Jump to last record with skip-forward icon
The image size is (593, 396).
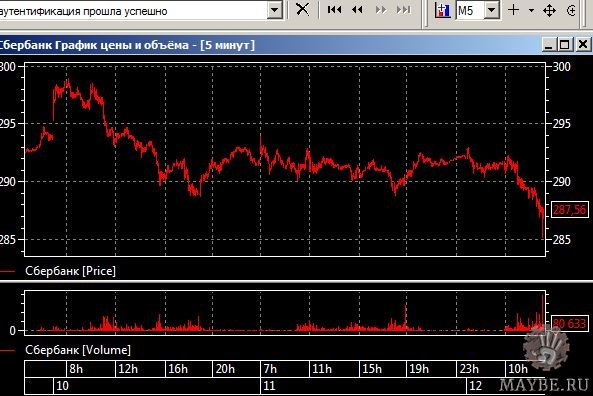coord(404,9)
